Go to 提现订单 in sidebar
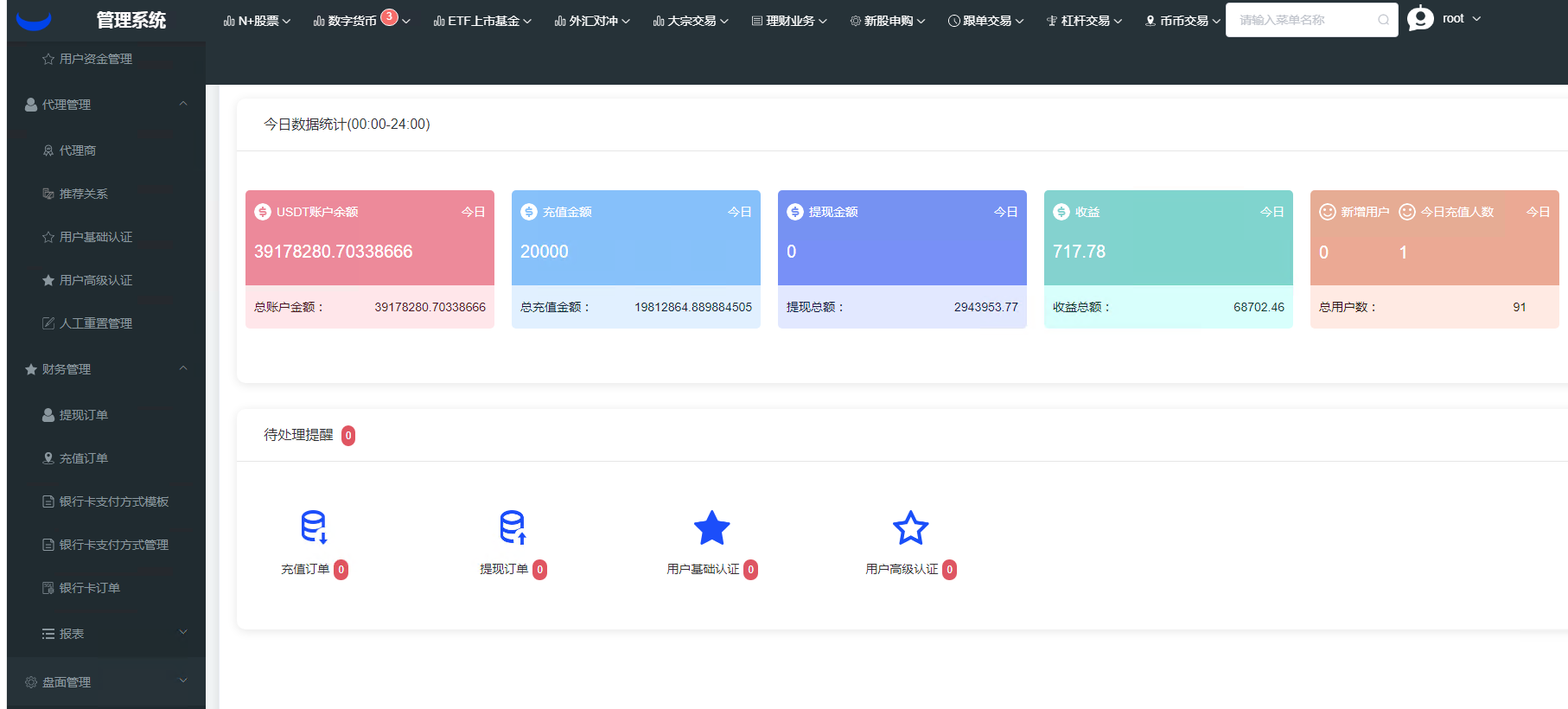The height and width of the screenshot is (709, 1568). 84,415
